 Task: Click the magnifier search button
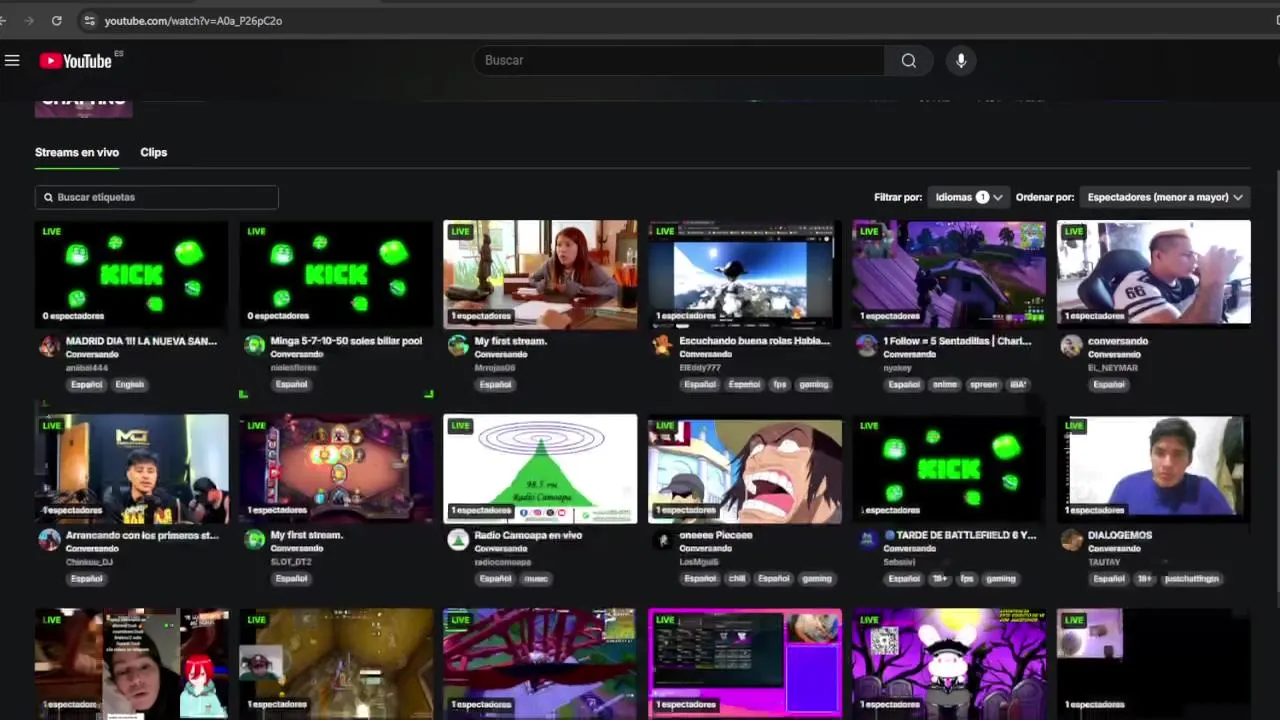pos(908,61)
